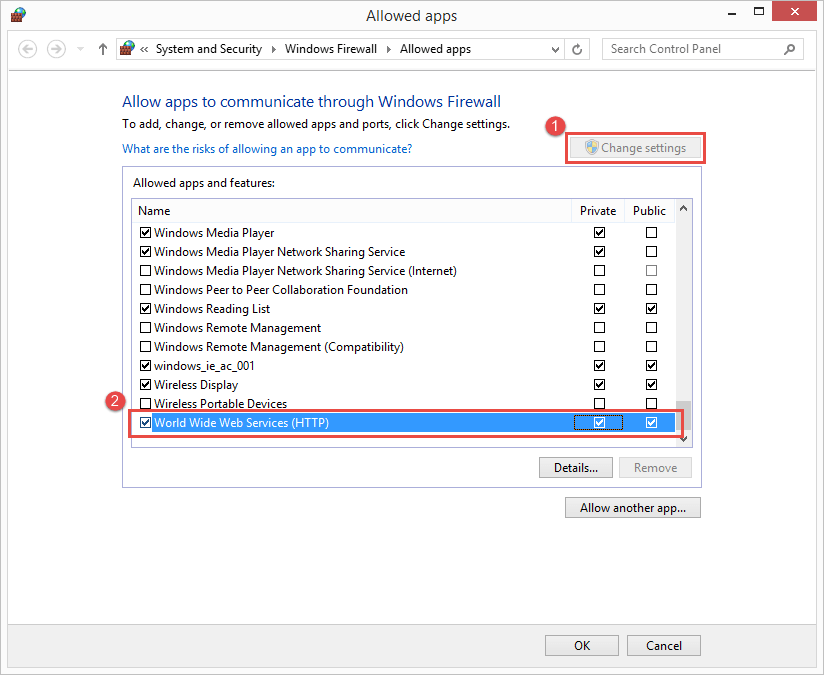This screenshot has height=675, width=824.
Task: Toggle Private for World Wide Web Services
Action: tap(599, 422)
